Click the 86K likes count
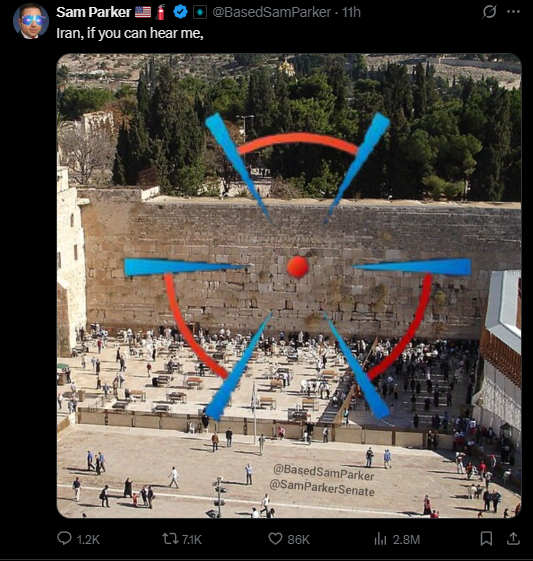This screenshot has height=561, width=533. pos(298,539)
